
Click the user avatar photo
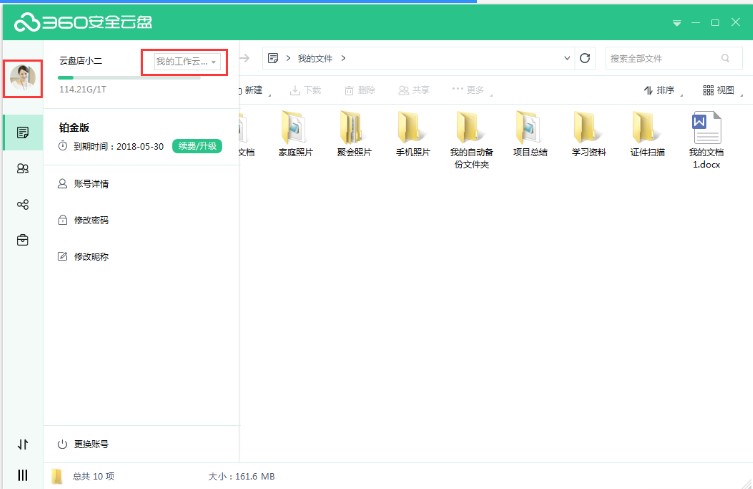point(23,78)
